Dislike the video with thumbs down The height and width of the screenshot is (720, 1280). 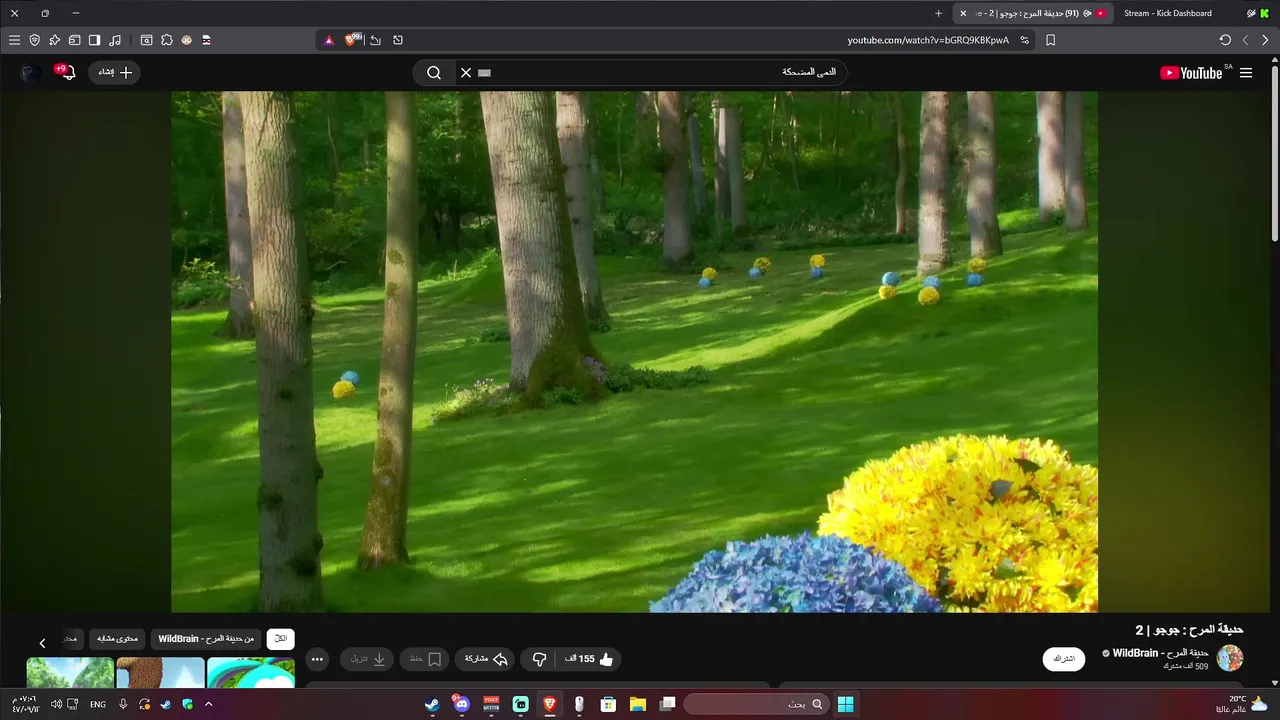pos(539,659)
